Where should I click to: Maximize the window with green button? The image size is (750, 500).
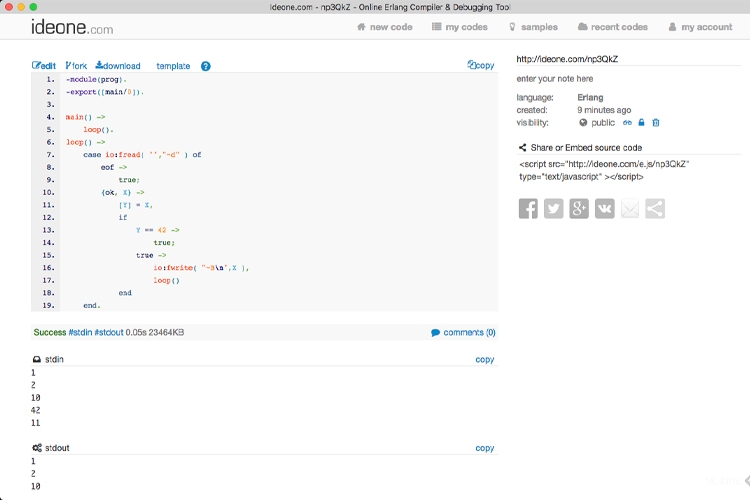(x=33, y=7)
